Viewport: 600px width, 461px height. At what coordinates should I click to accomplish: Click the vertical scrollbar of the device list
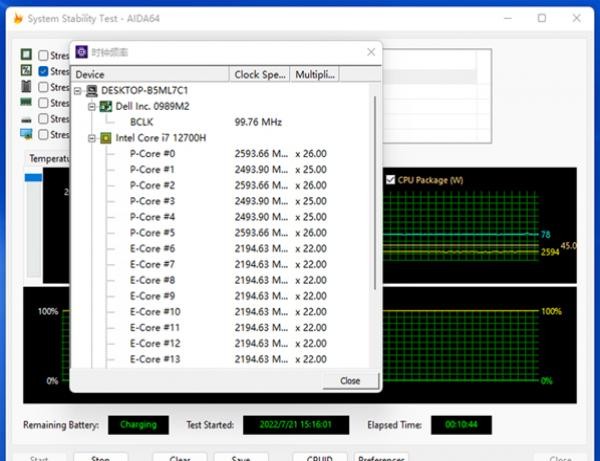tap(375, 200)
